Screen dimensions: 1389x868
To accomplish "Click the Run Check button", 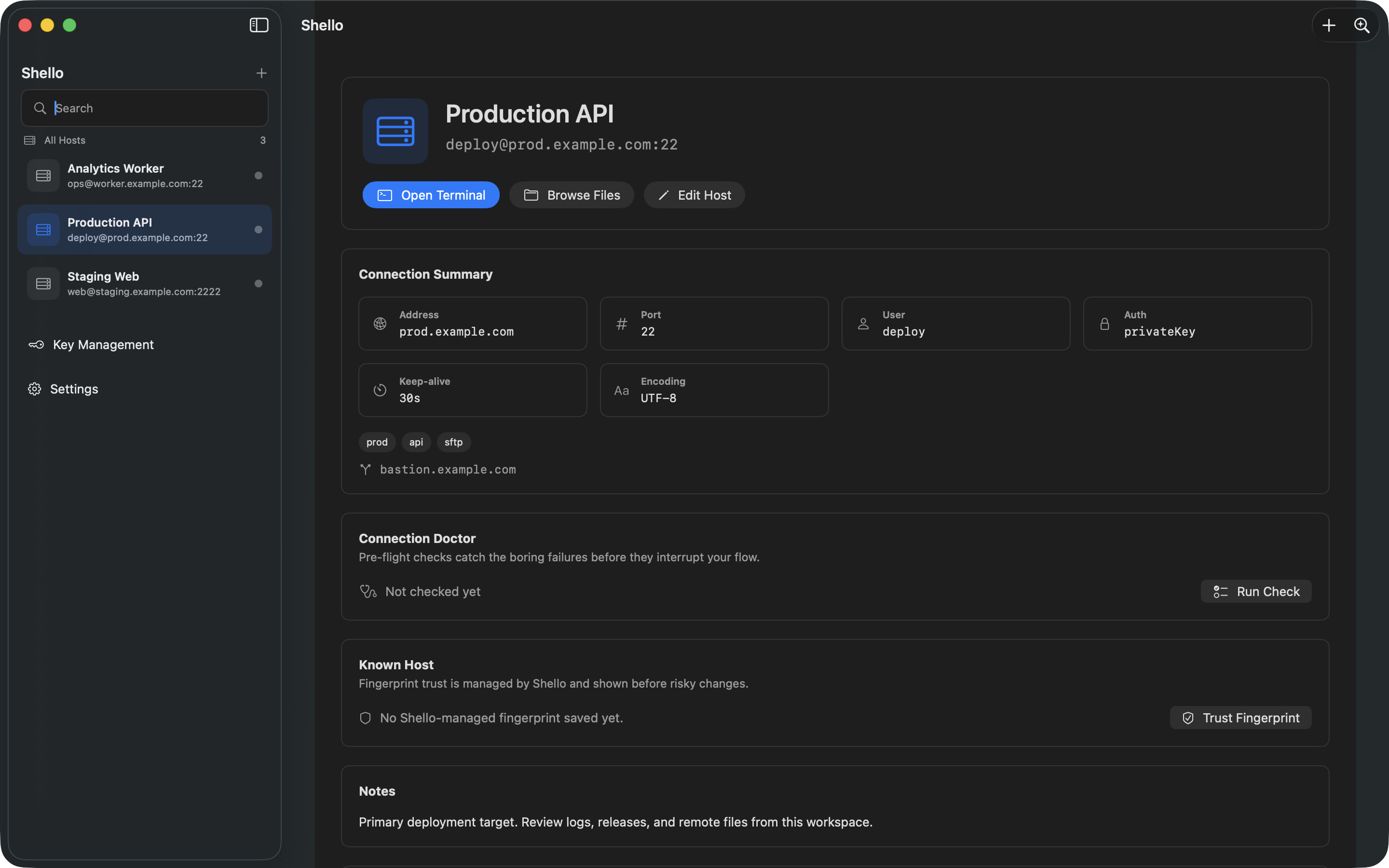I will [x=1256, y=591].
